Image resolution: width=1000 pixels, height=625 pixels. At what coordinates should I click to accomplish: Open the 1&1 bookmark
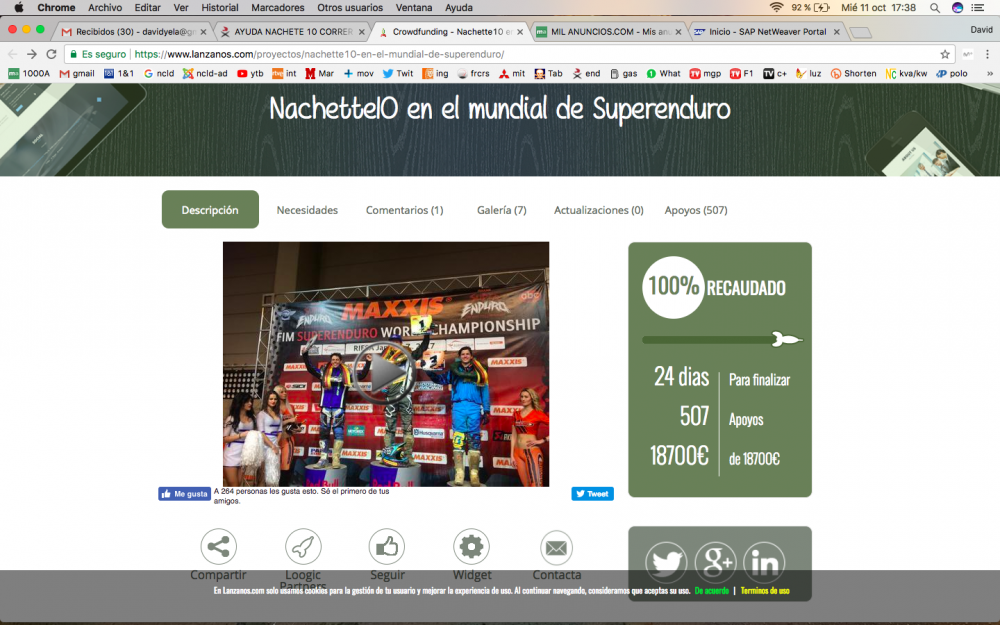click(119, 73)
